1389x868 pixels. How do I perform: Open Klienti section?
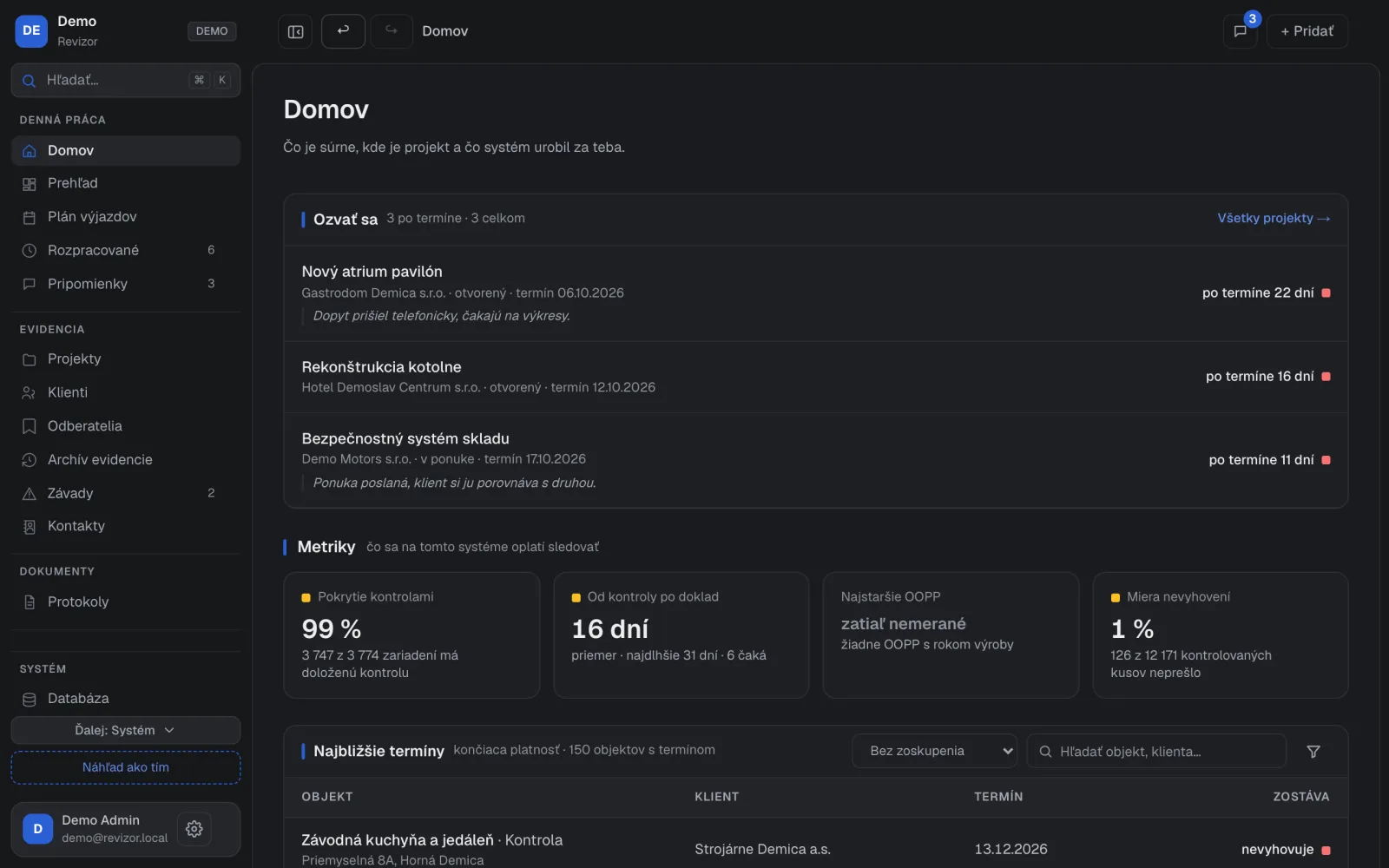click(126, 392)
